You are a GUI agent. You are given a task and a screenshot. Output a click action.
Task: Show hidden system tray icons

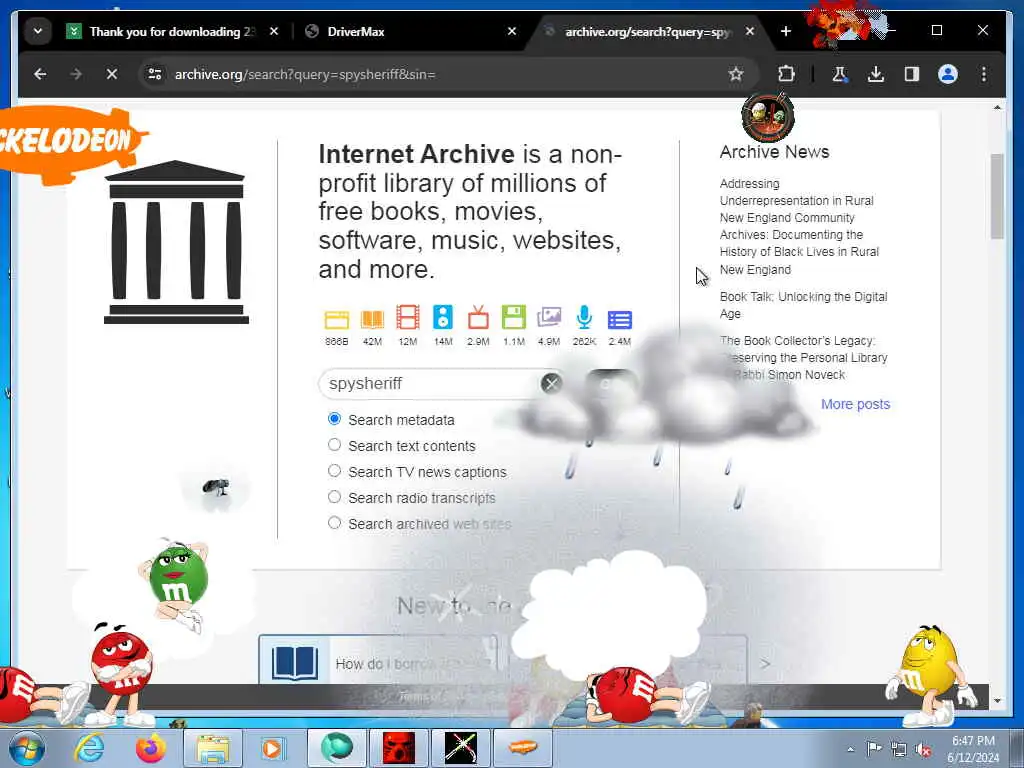coord(850,750)
